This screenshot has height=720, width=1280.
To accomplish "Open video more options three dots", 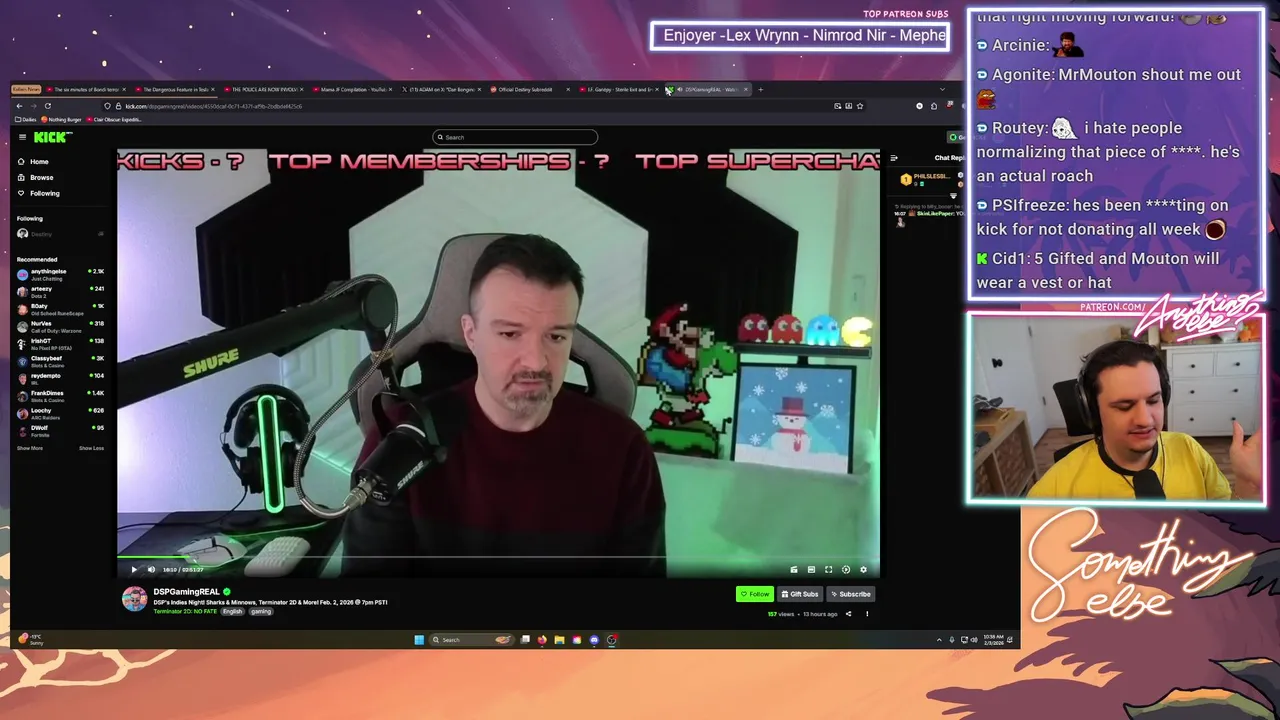I will point(867,614).
